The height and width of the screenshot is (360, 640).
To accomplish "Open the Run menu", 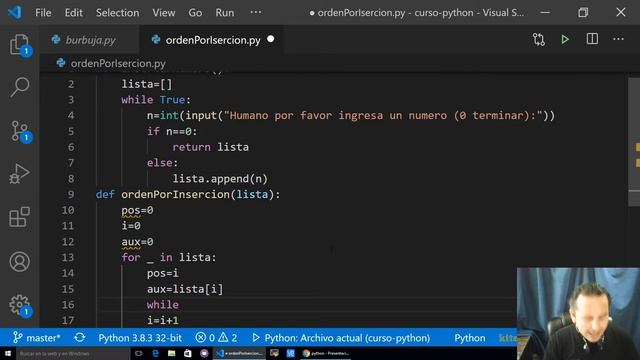I will [225, 13].
